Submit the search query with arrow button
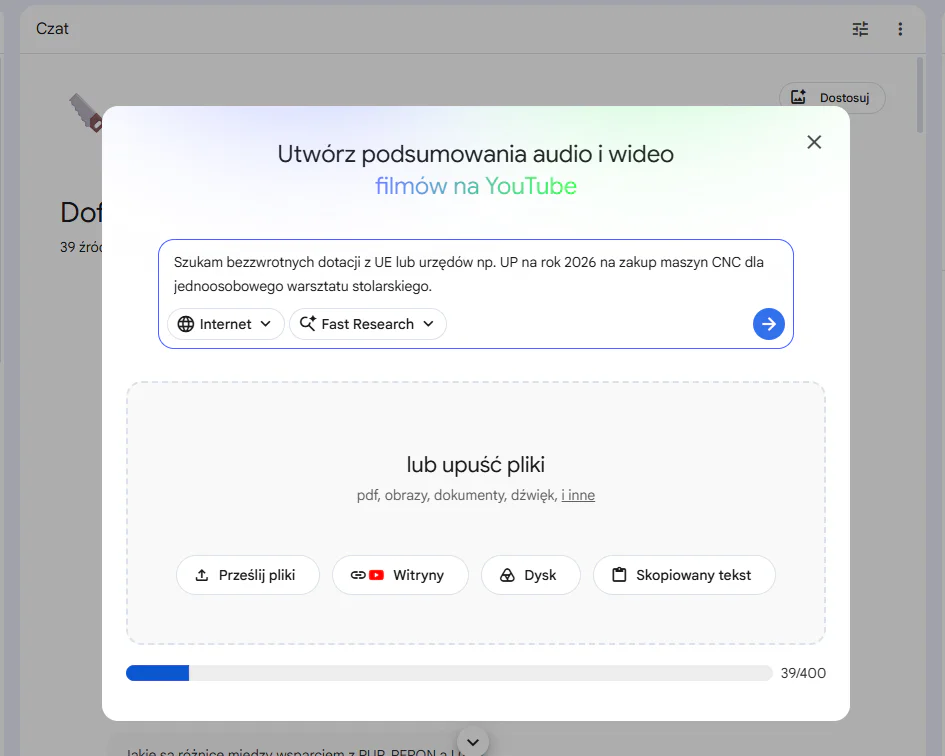This screenshot has height=756, width=945. point(768,324)
